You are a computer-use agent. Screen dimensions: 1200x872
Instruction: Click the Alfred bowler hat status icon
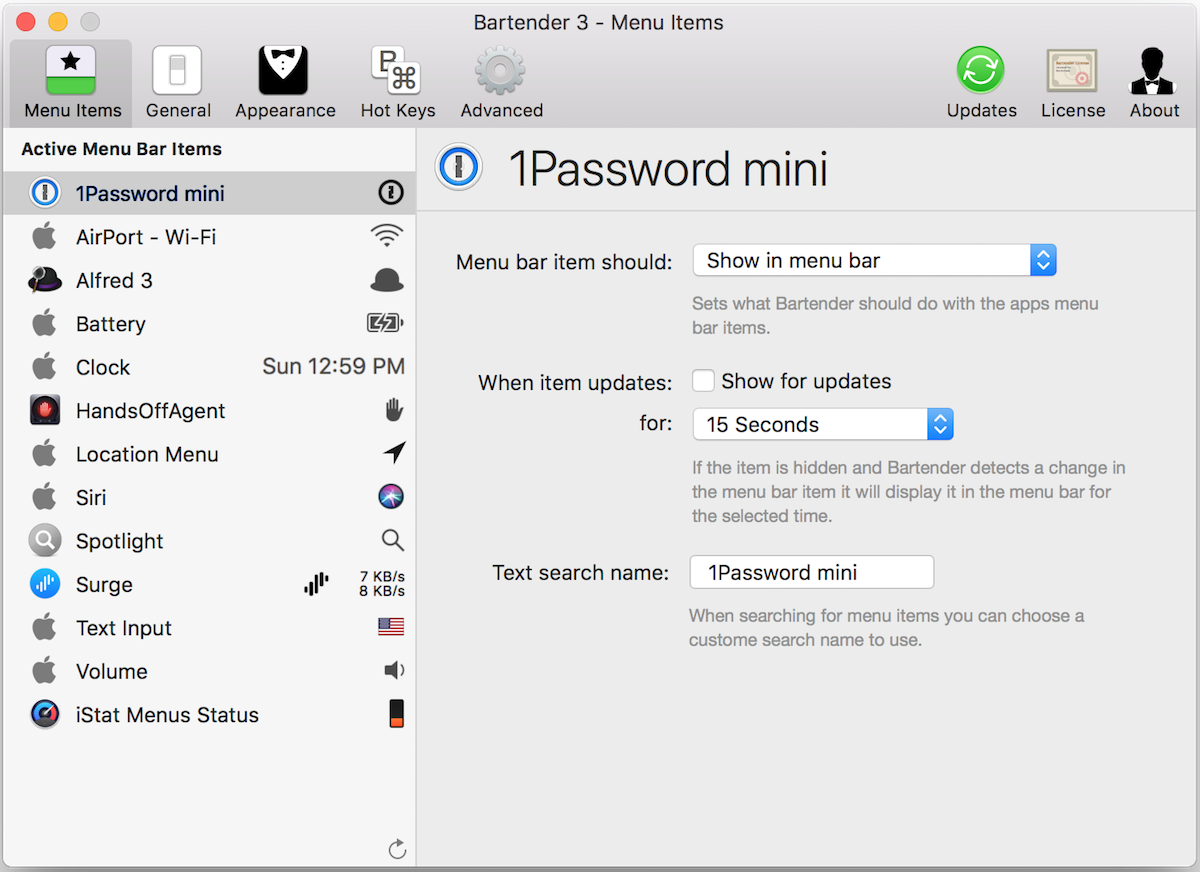[387, 281]
